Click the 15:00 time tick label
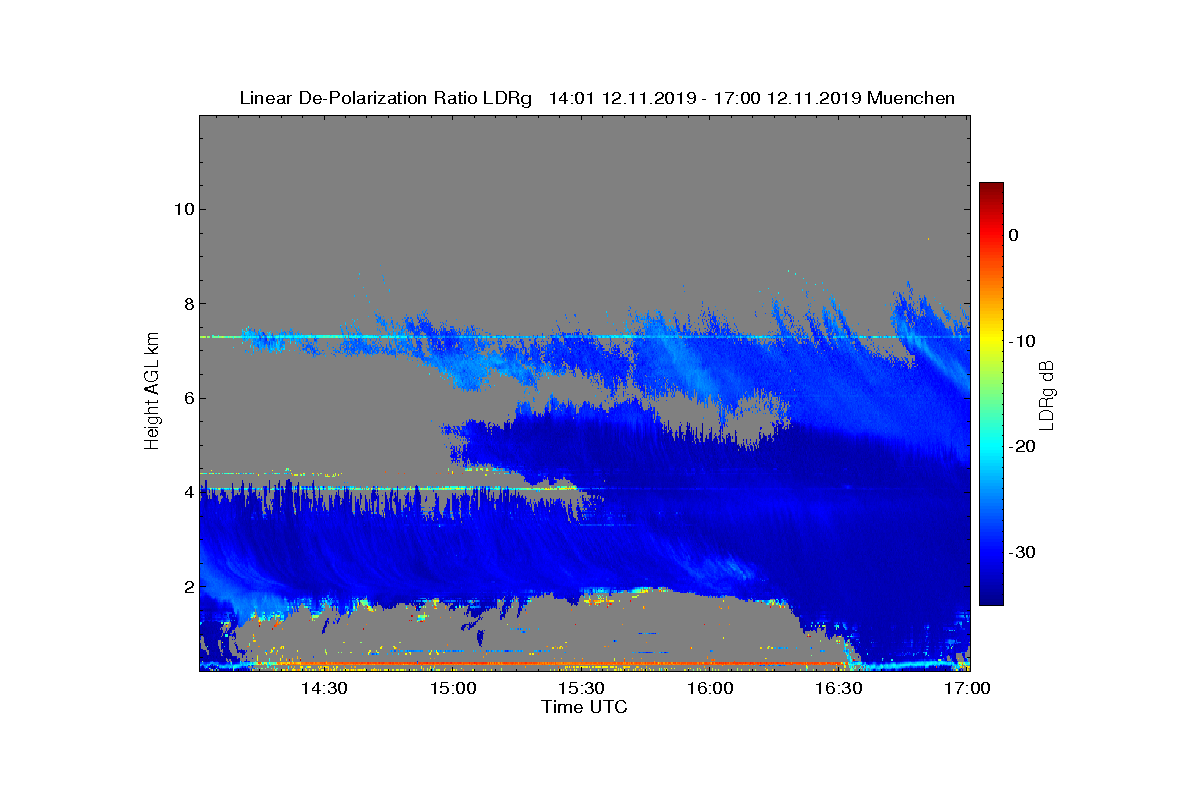Viewport: 1200px width, 800px height. 453,688
